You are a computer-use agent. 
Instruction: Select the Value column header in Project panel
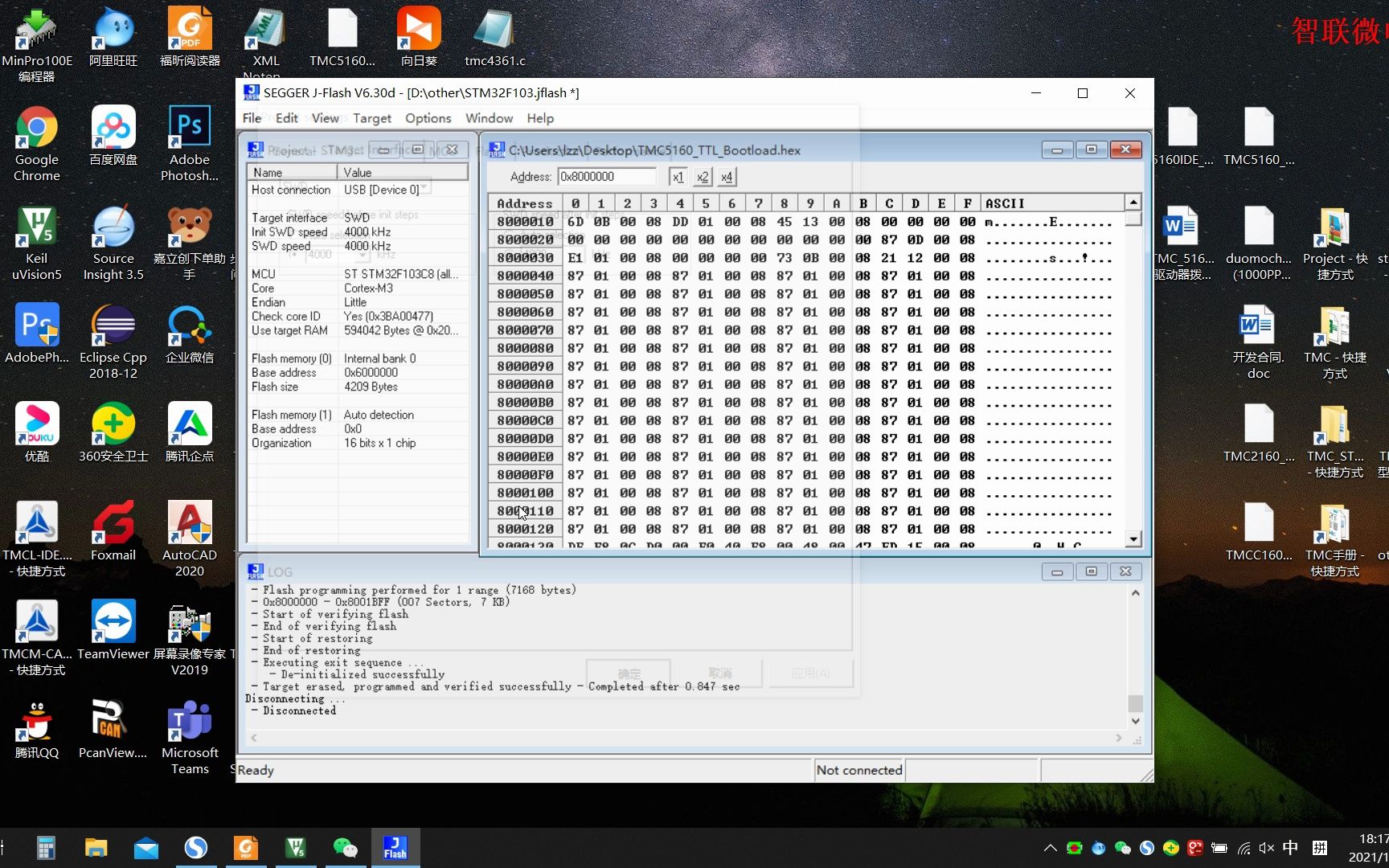point(403,172)
